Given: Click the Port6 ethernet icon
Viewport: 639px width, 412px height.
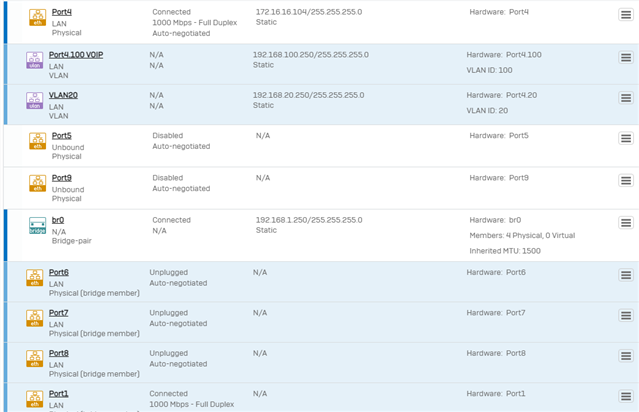Looking at the screenshot, I should point(35,278).
